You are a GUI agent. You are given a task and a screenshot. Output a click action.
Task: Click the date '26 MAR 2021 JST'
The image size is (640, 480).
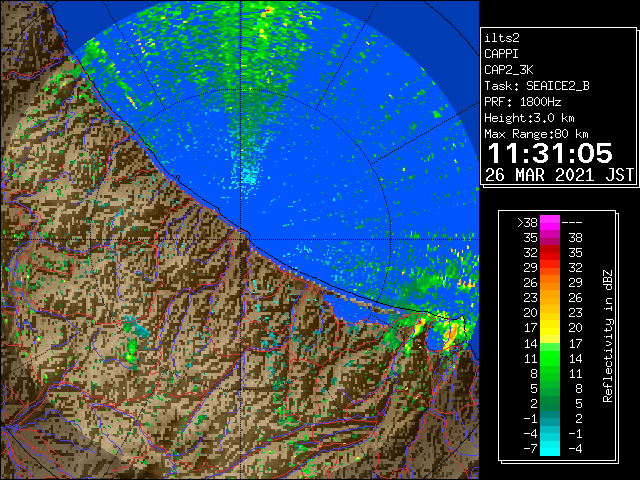(x=560, y=175)
